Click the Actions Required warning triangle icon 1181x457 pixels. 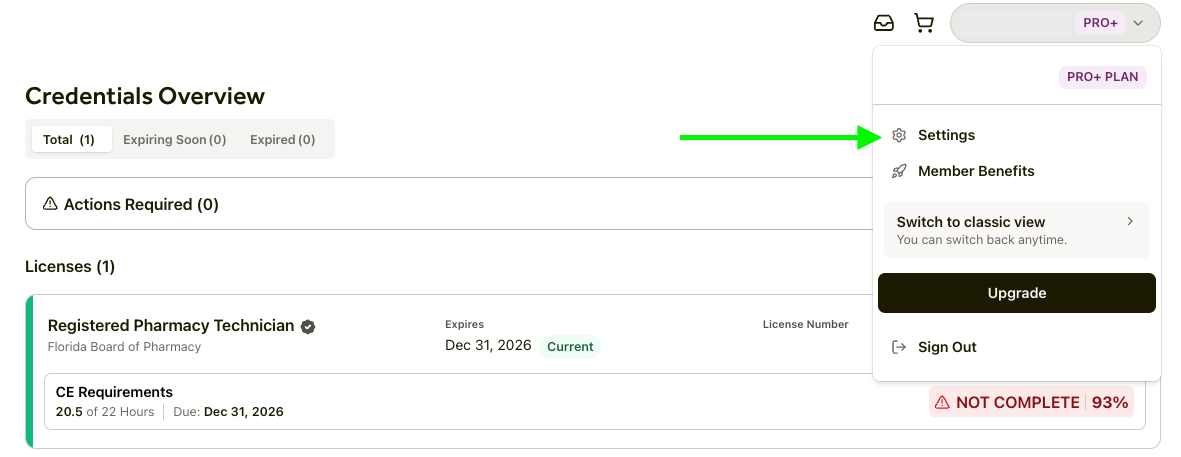[x=50, y=204]
